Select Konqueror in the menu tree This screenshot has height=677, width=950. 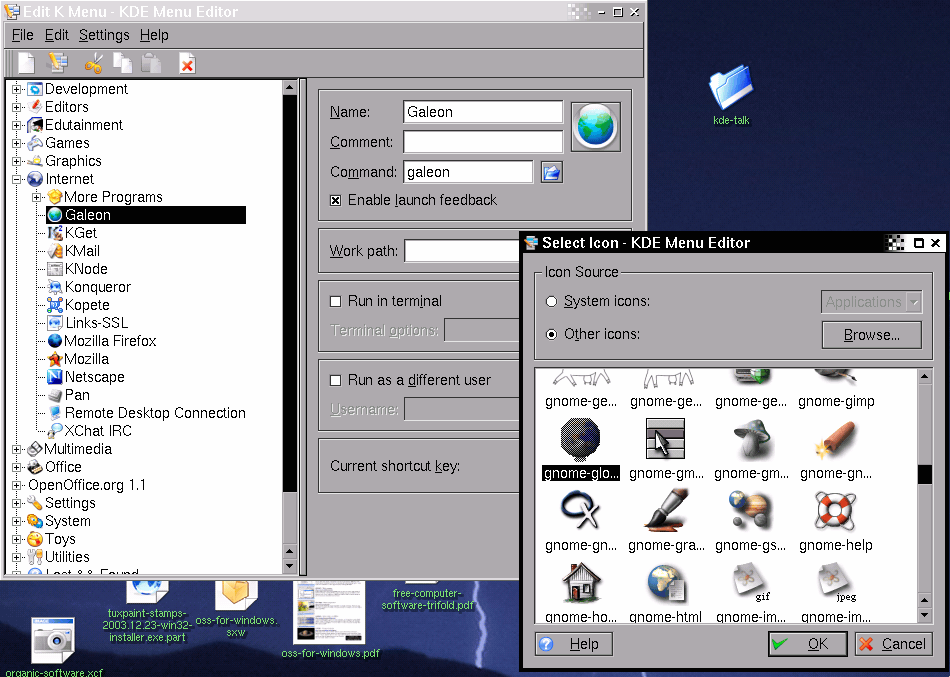pos(89,287)
